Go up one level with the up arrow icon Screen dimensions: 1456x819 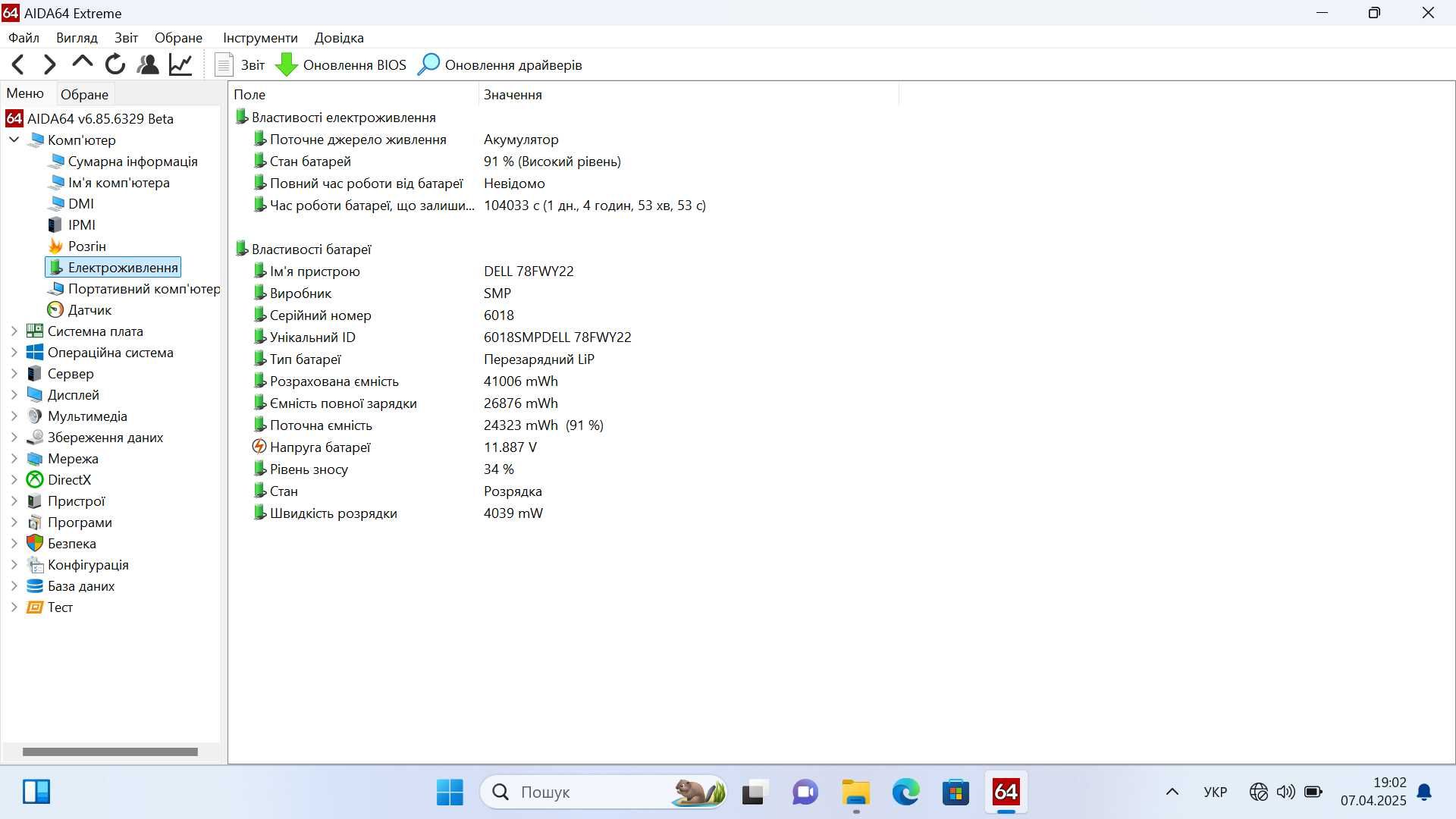pyautogui.click(x=82, y=64)
